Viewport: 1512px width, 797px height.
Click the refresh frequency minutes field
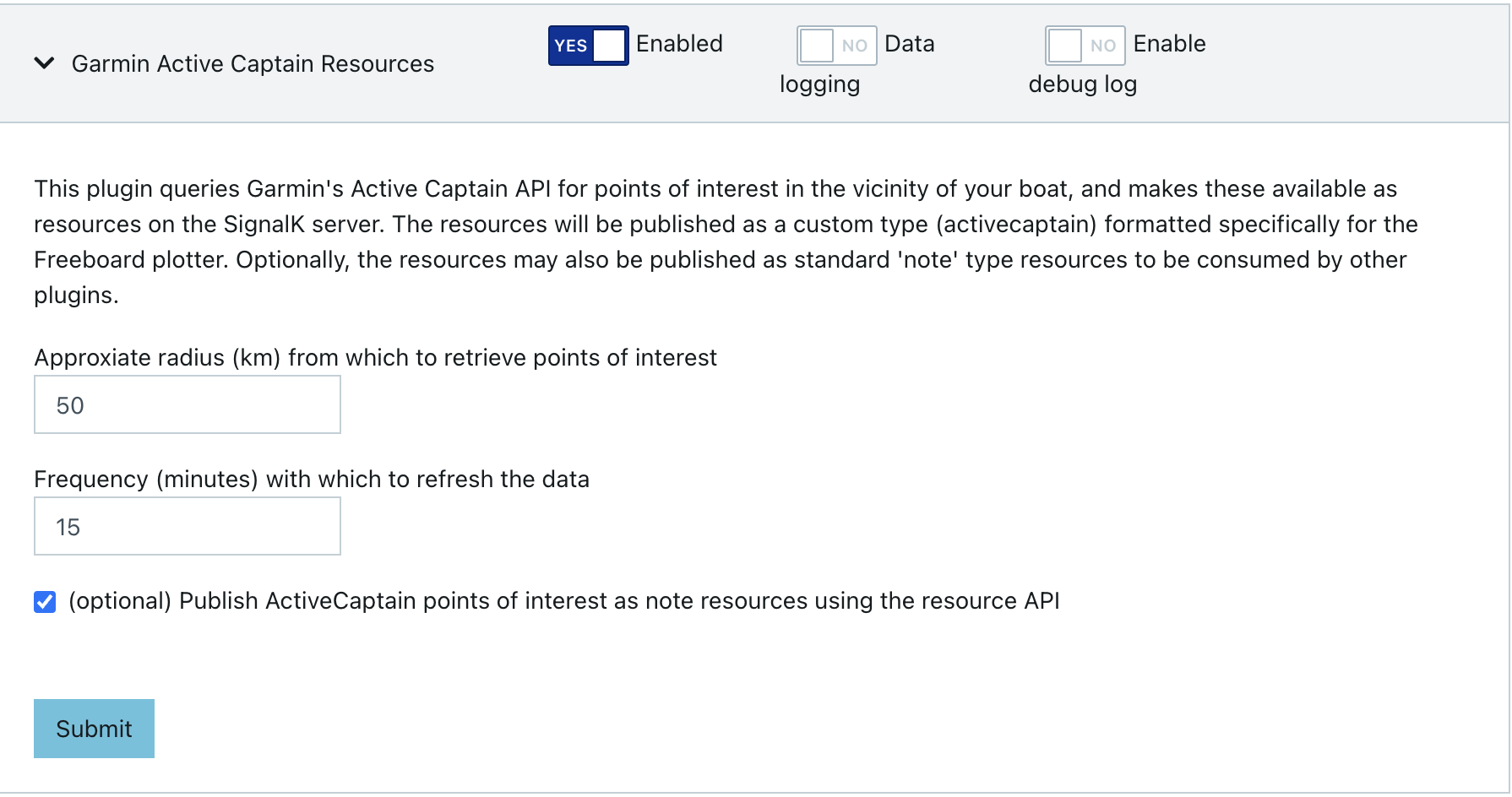point(188,526)
